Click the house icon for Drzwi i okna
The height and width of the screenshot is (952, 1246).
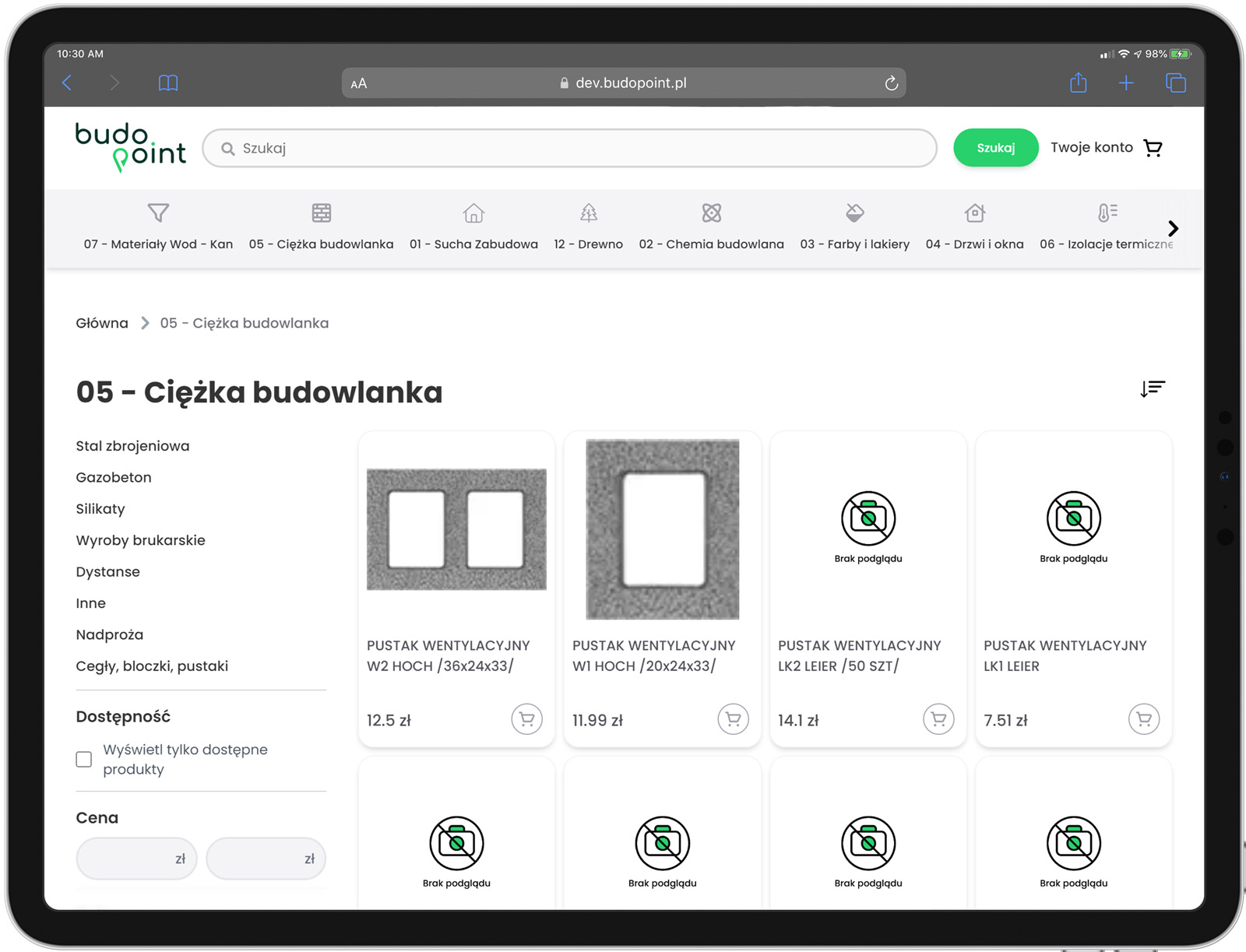point(975,213)
